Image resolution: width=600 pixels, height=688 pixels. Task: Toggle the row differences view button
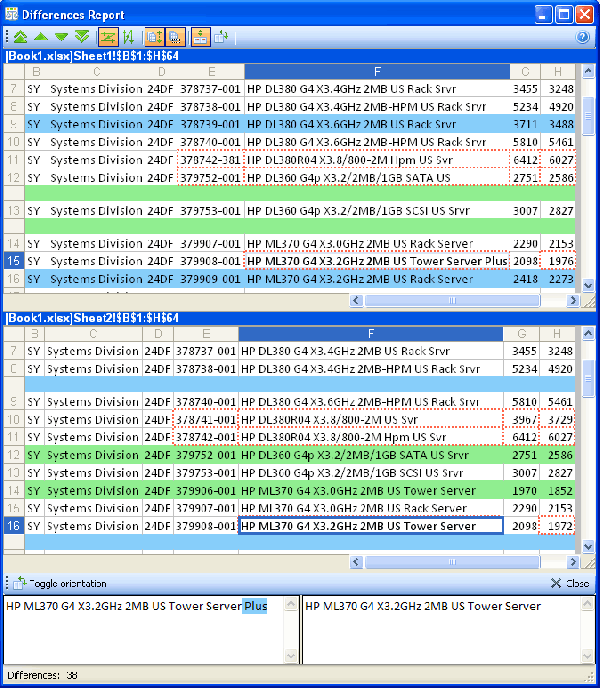point(108,37)
